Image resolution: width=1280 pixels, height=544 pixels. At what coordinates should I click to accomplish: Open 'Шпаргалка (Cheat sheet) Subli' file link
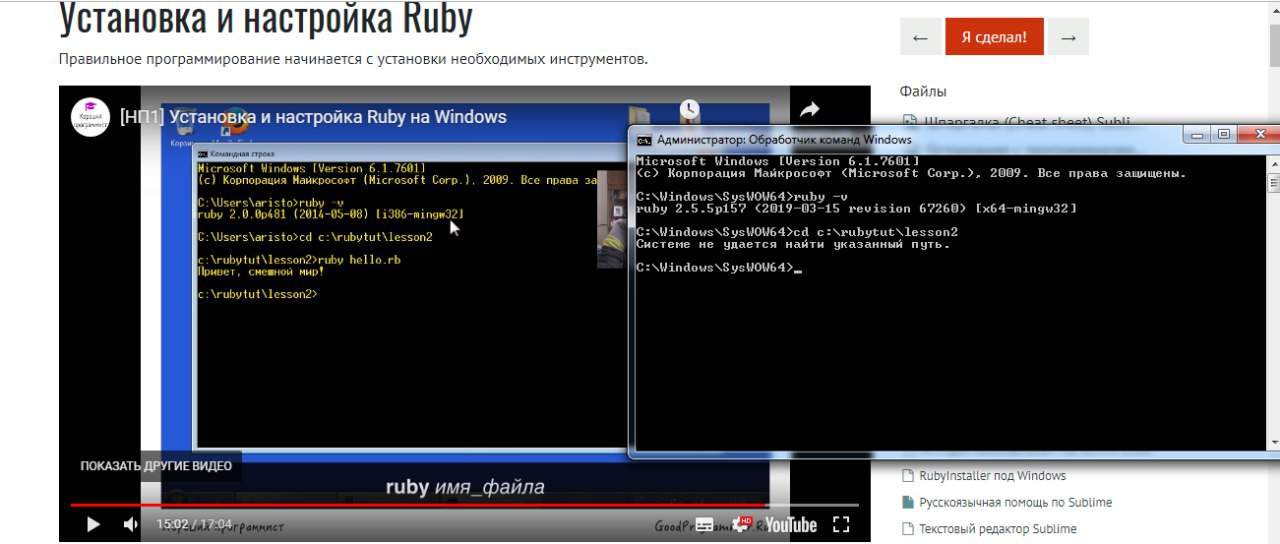pyautogui.click(x=1025, y=122)
